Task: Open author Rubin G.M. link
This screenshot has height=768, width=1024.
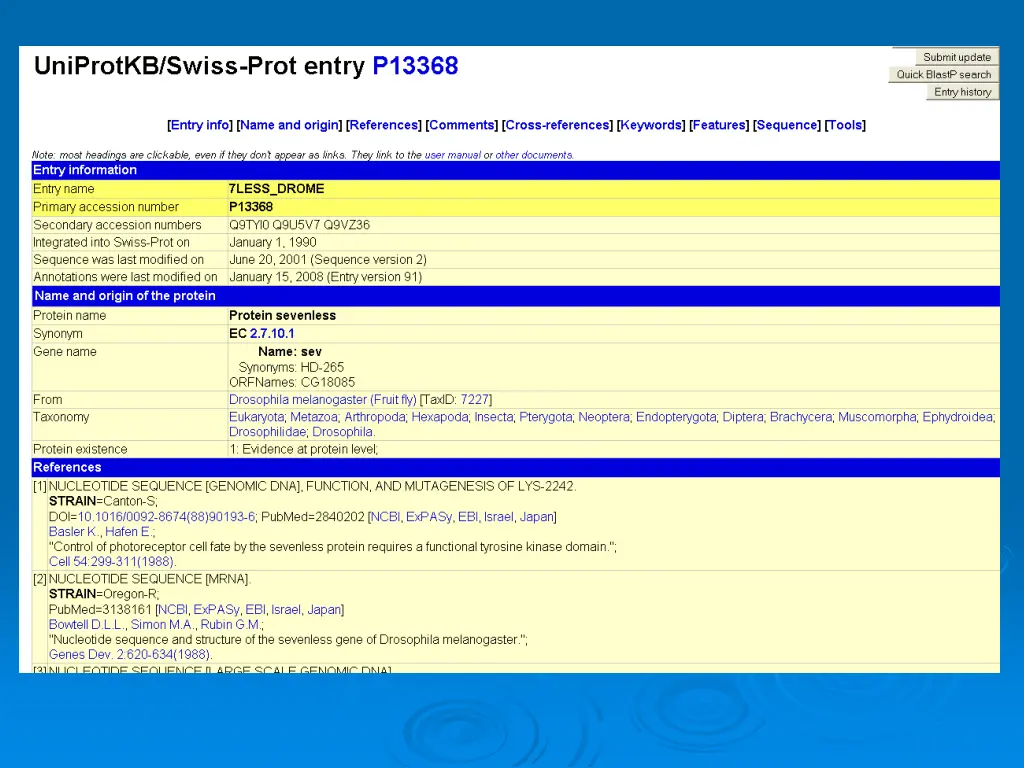Action: coord(231,625)
